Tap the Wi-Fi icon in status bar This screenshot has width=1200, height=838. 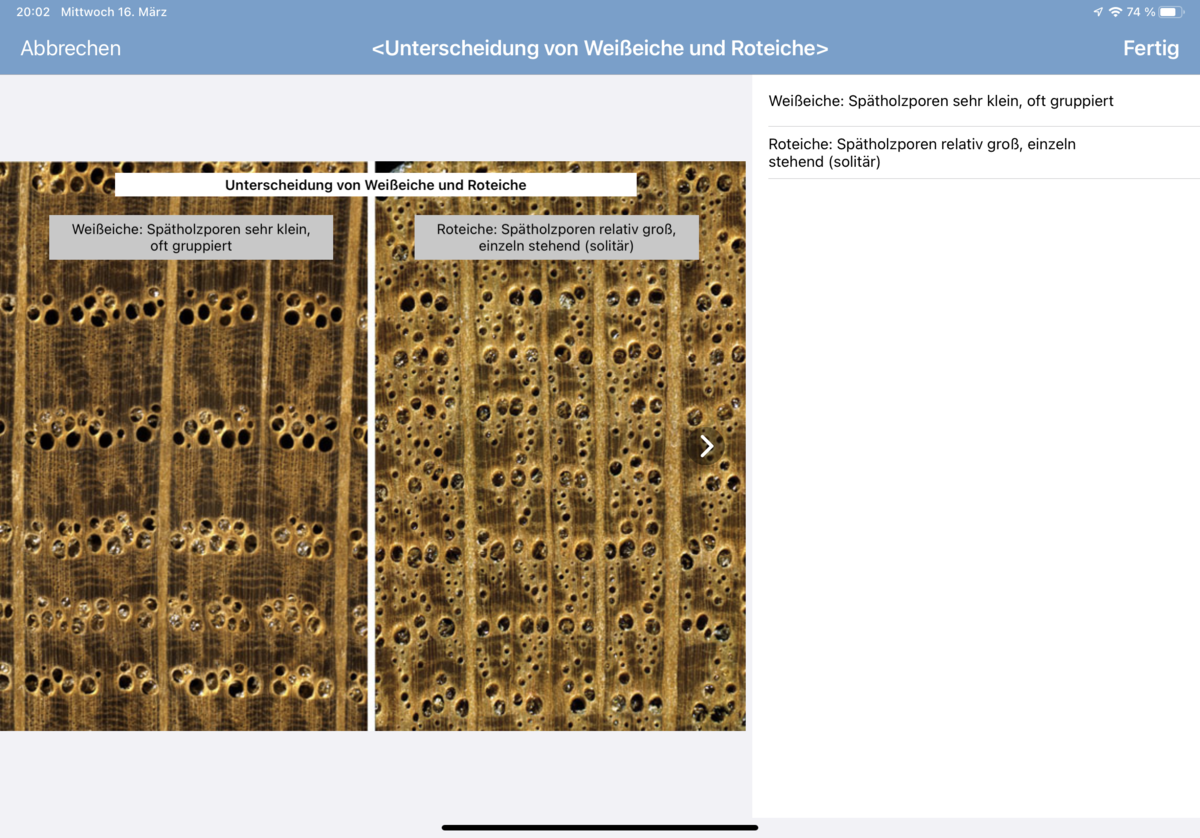pos(1115,12)
